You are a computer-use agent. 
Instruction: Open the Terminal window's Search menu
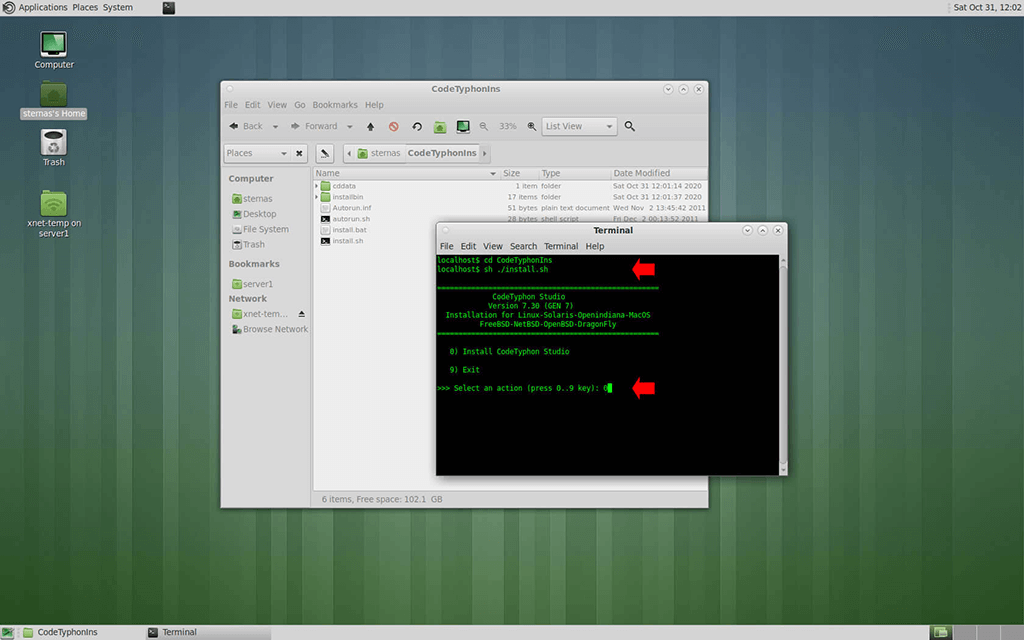(x=523, y=246)
